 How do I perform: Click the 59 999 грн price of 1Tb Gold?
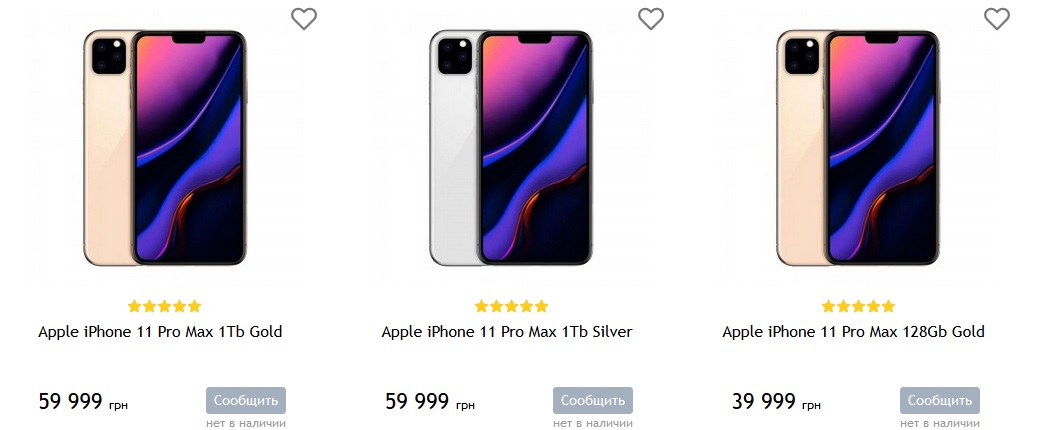tap(83, 402)
